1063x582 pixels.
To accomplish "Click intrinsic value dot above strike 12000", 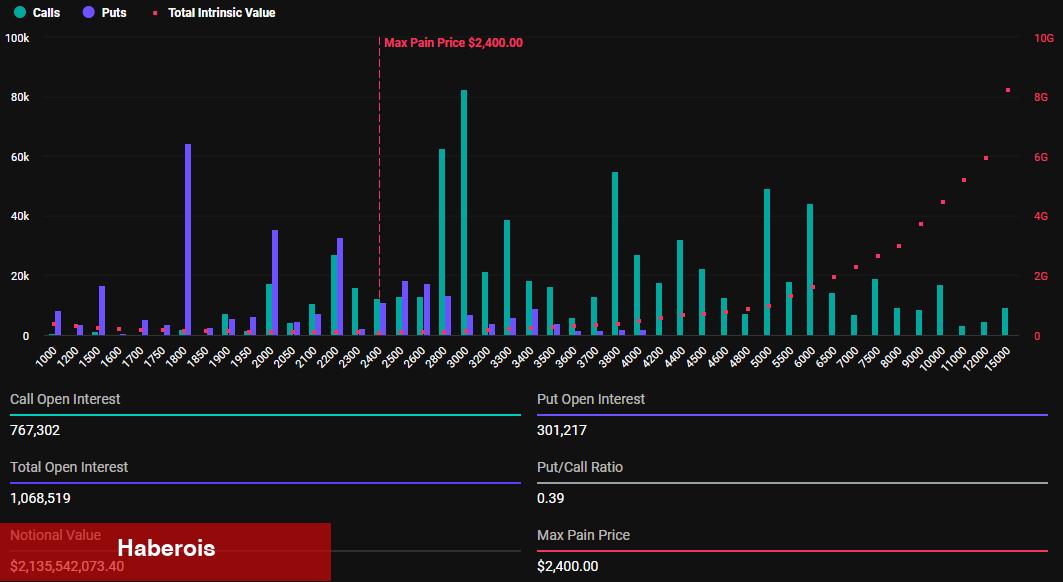I will pyautogui.click(x=986, y=158).
